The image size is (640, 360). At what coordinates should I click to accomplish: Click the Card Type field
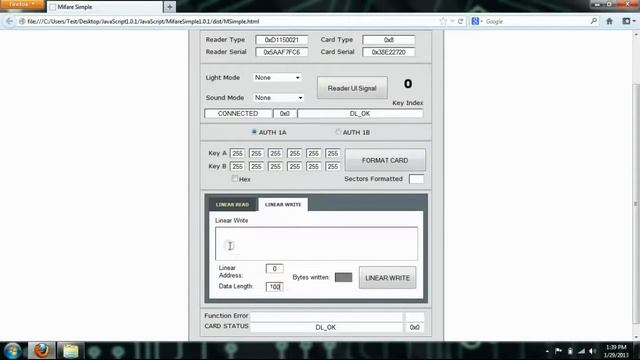[x=389, y=40]
